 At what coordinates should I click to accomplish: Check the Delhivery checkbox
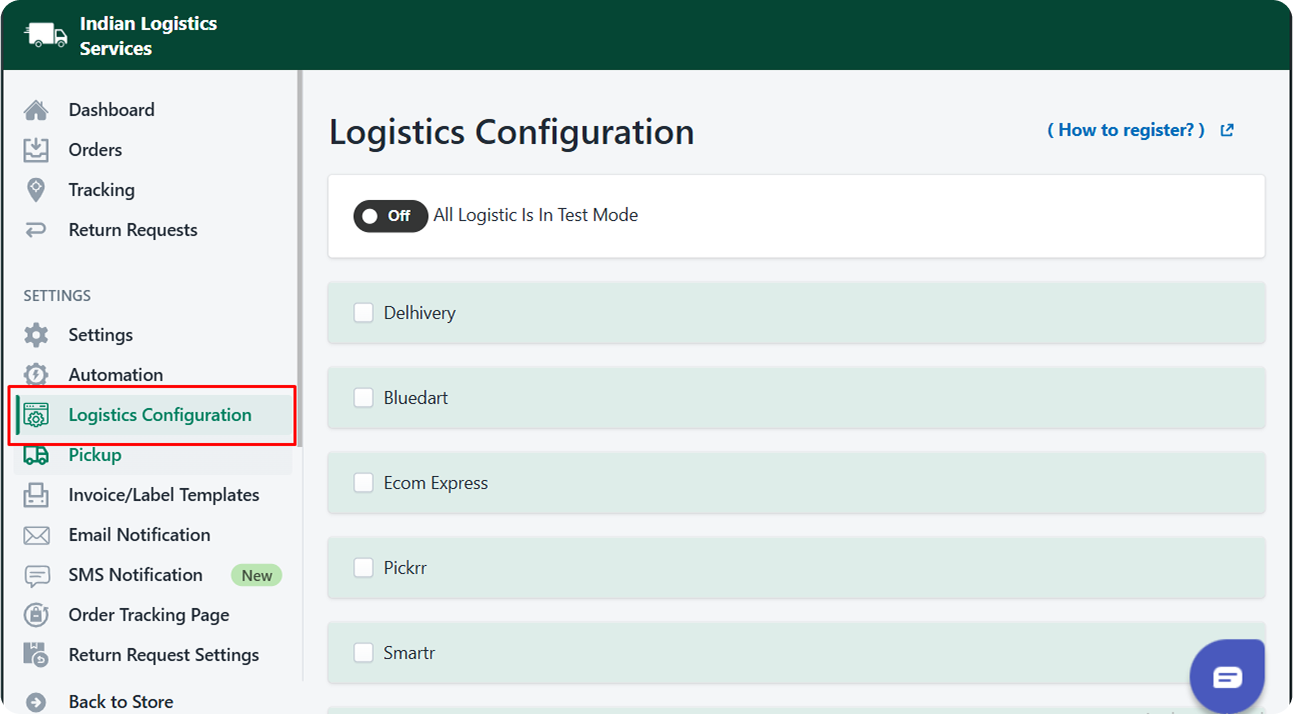(363, 313)
